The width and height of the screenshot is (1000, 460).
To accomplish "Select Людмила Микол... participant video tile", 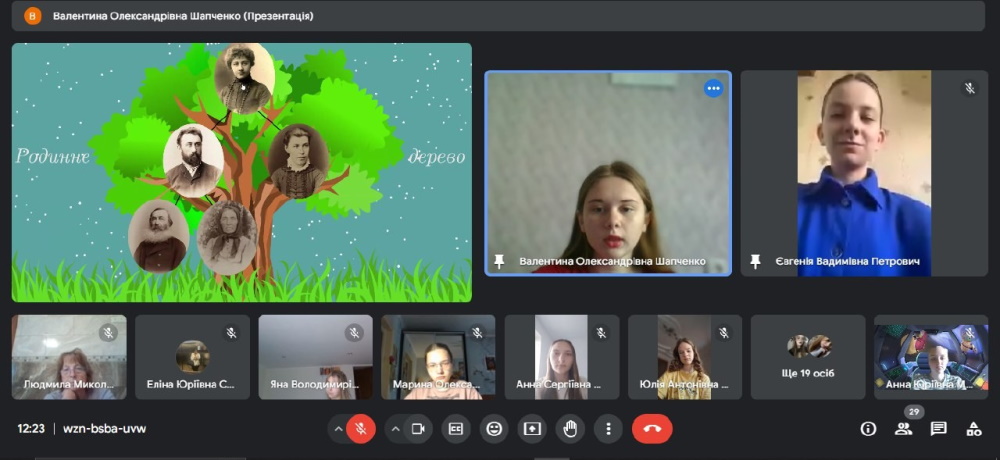I will click(x=69, y=357).
